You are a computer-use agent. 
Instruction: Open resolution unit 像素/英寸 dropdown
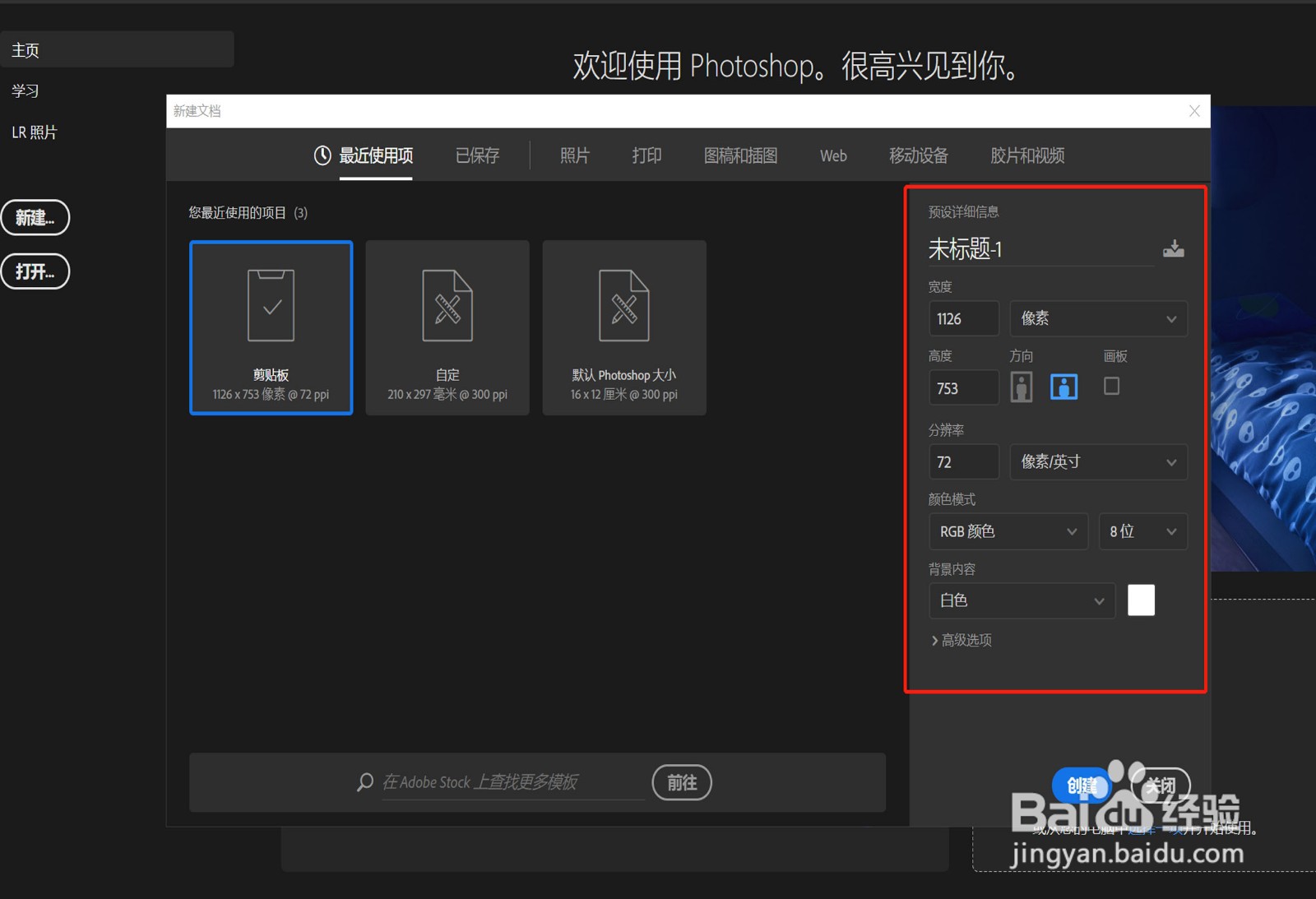click(1098, 461)
